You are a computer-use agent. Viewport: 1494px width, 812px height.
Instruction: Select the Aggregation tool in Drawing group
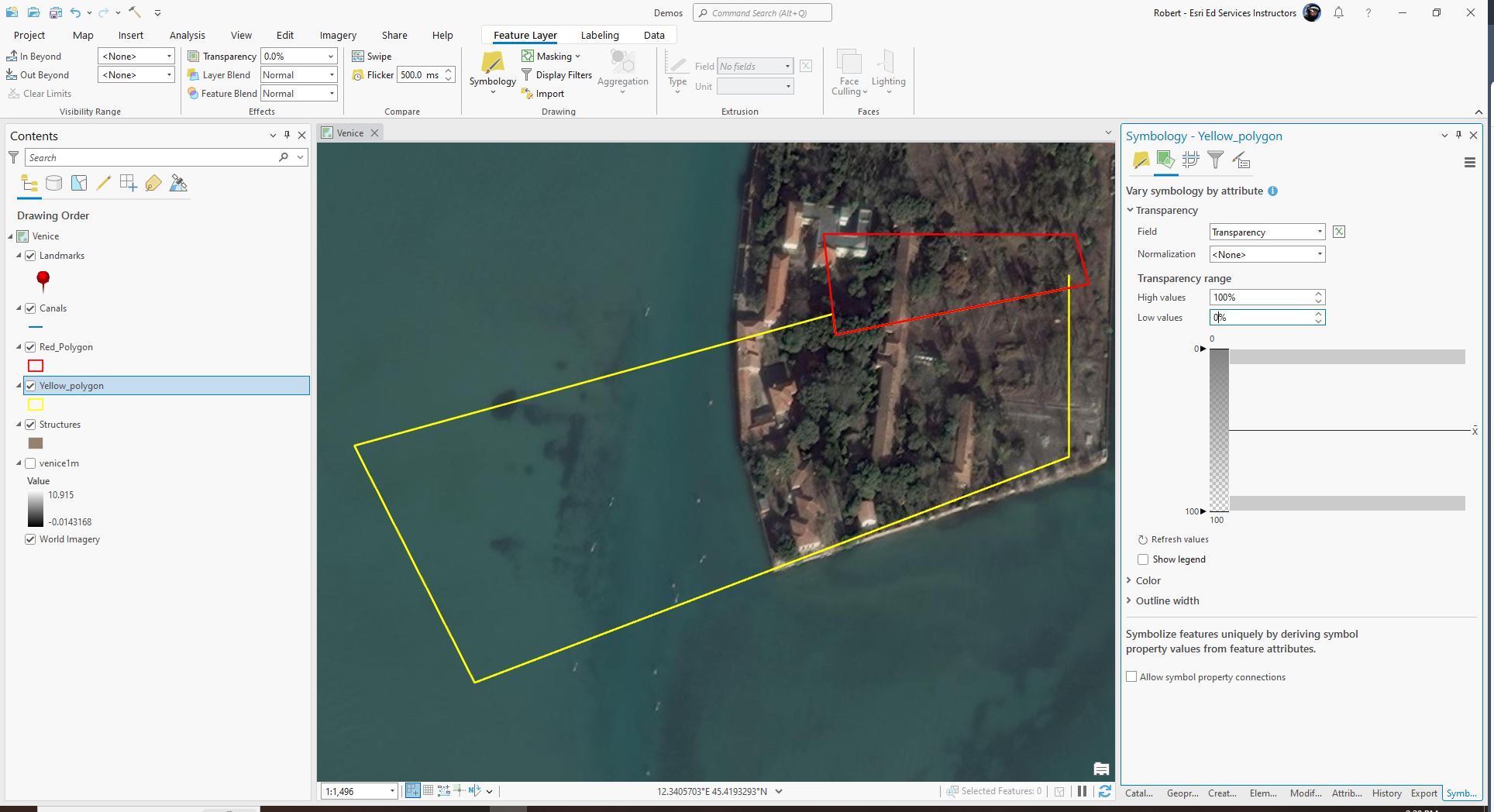tap(622, 70)
